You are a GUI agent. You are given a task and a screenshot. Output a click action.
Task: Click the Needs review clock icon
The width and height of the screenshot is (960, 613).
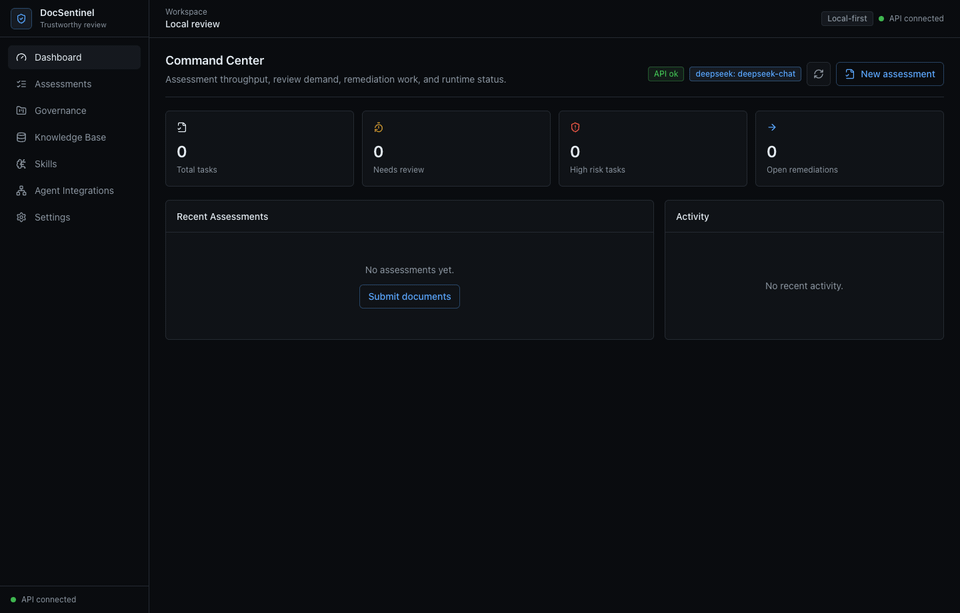378,127
